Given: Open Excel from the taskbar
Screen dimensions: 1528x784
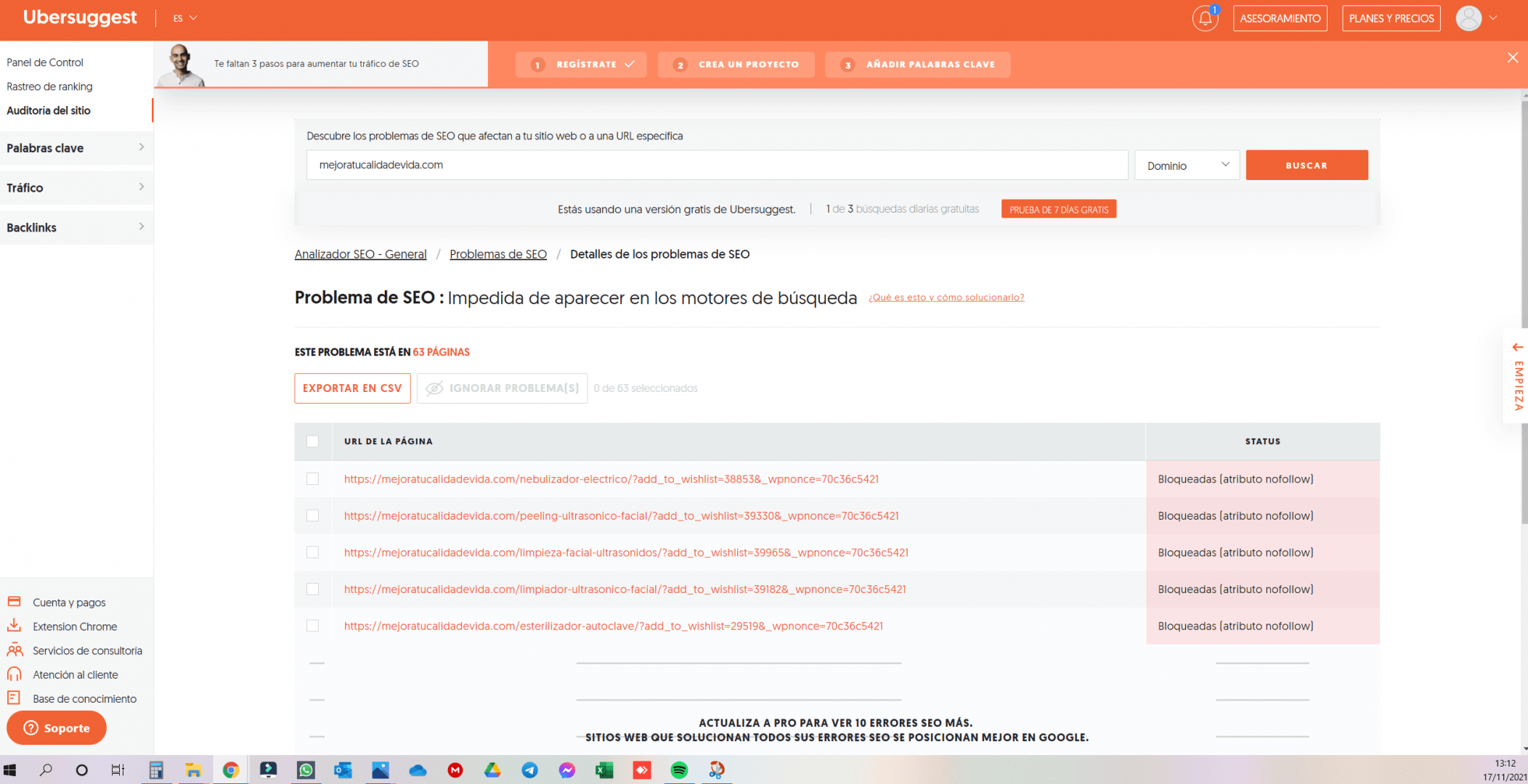Looking at the screenshot, I should (604, 770).
